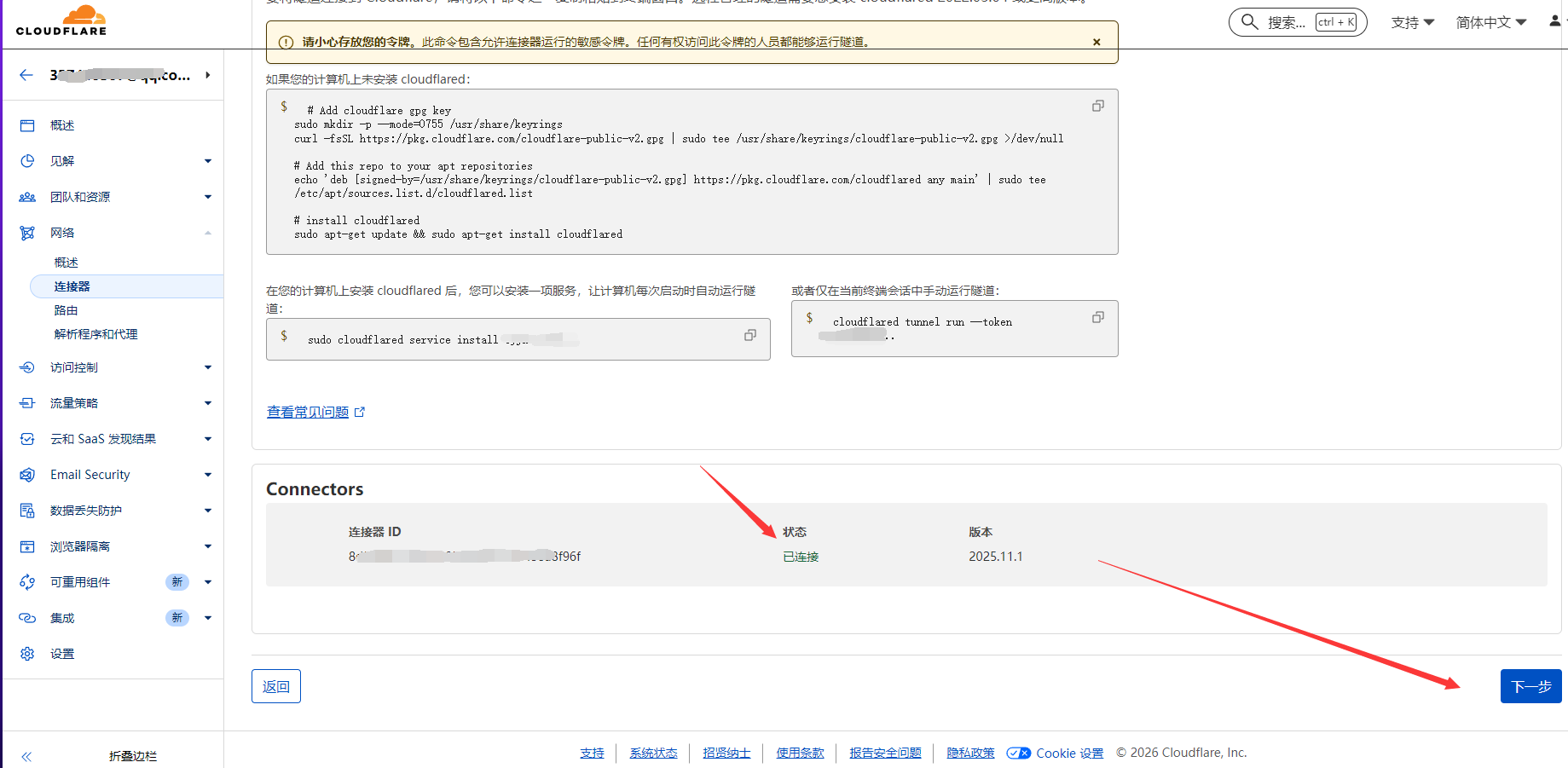Click the settings gear icon in sidebar
The image size is (1568, 768).
[x=27, y=654]
